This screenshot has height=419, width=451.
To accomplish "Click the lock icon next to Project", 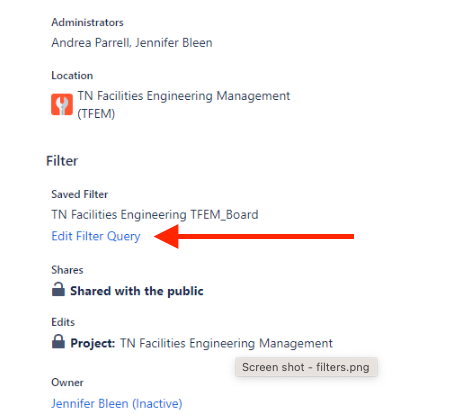I will [x=58, y=341].
